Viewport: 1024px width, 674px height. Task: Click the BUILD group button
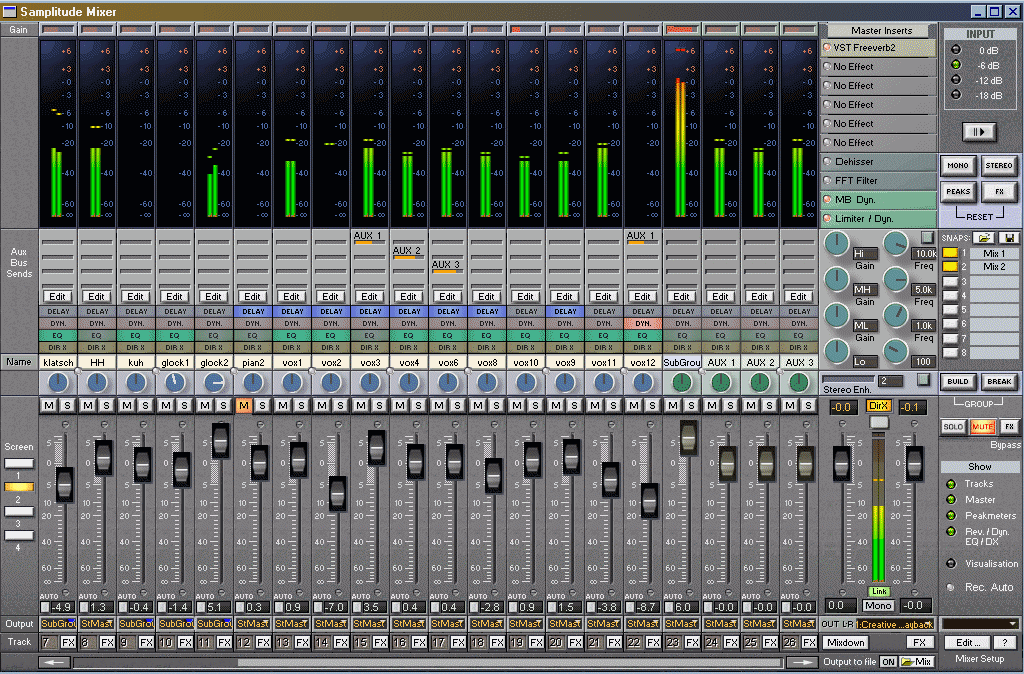[x=958, y=381]
